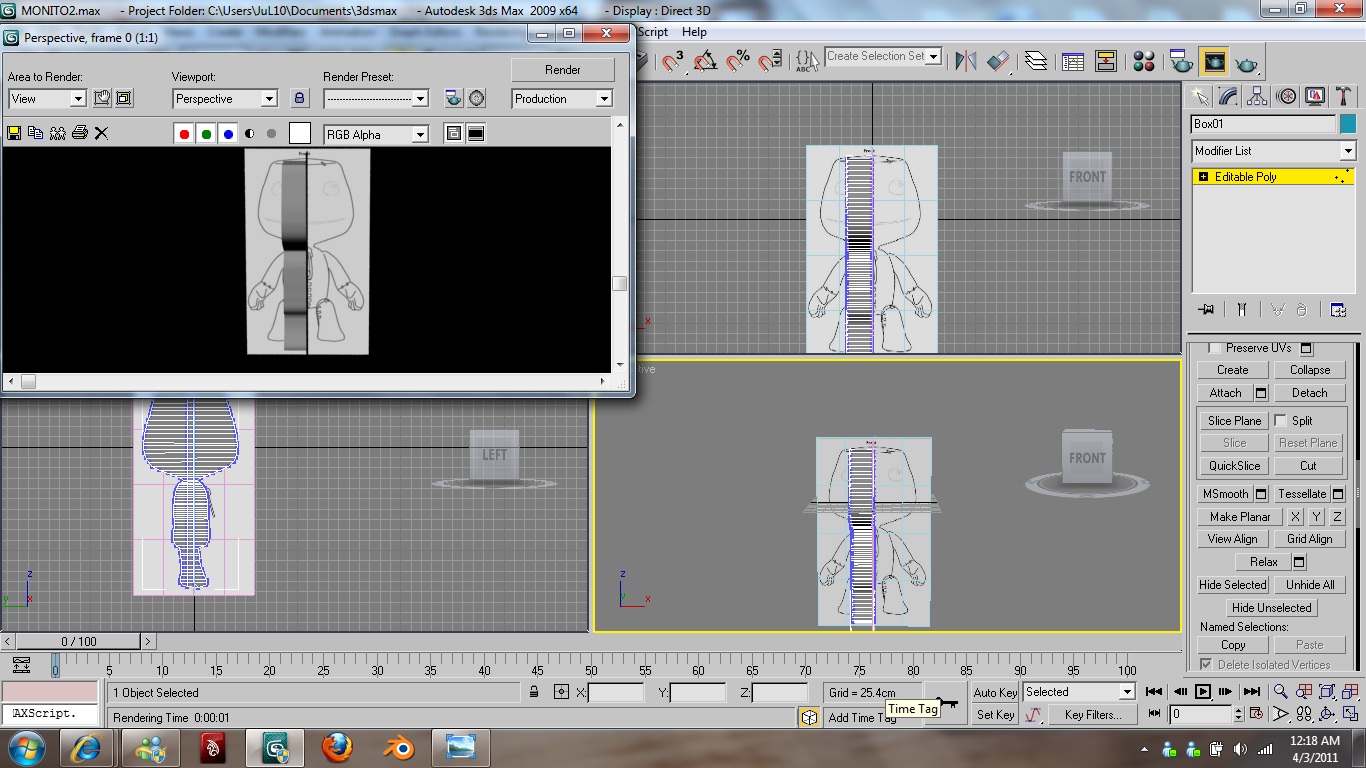1366x768 pixels.
Task: Open the RGB Alpha channel dropdown
Action: (x=376, y=134)
